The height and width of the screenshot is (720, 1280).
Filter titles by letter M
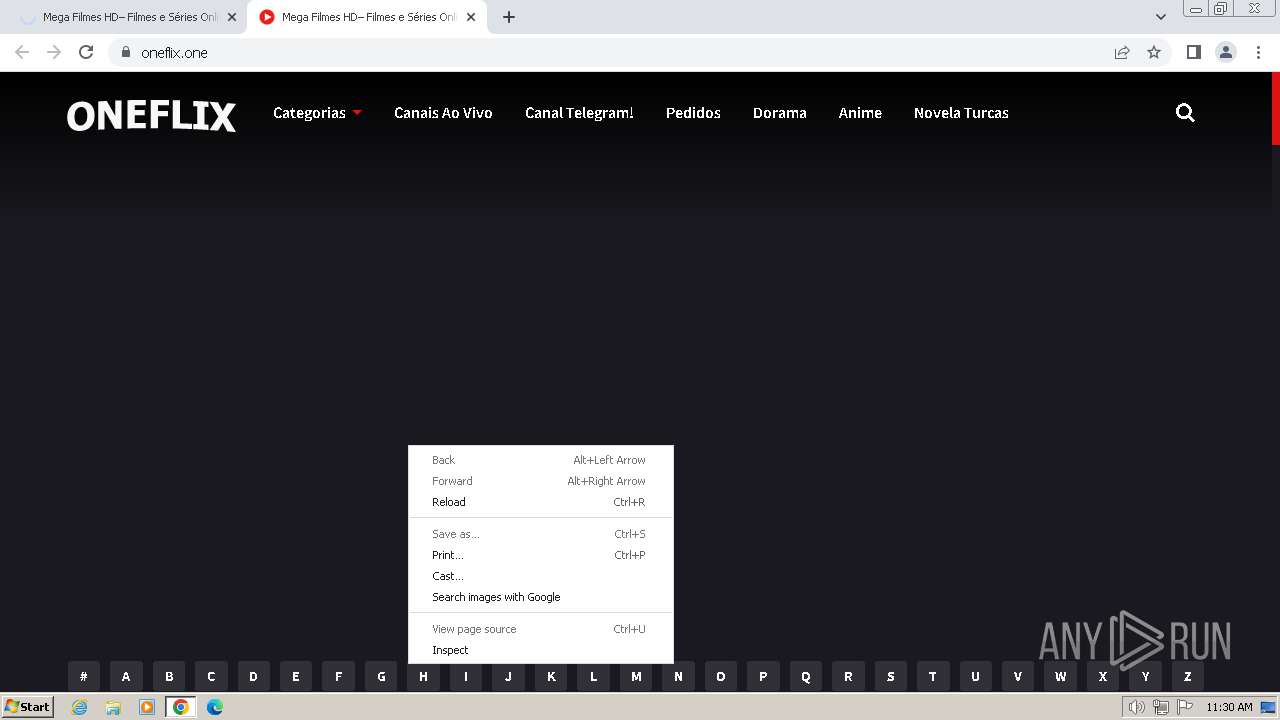tap(636, 676)
